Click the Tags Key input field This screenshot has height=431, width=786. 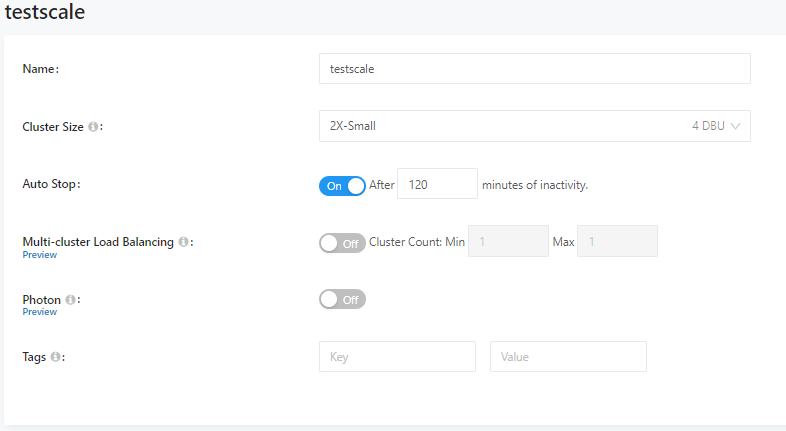point(398,356)
